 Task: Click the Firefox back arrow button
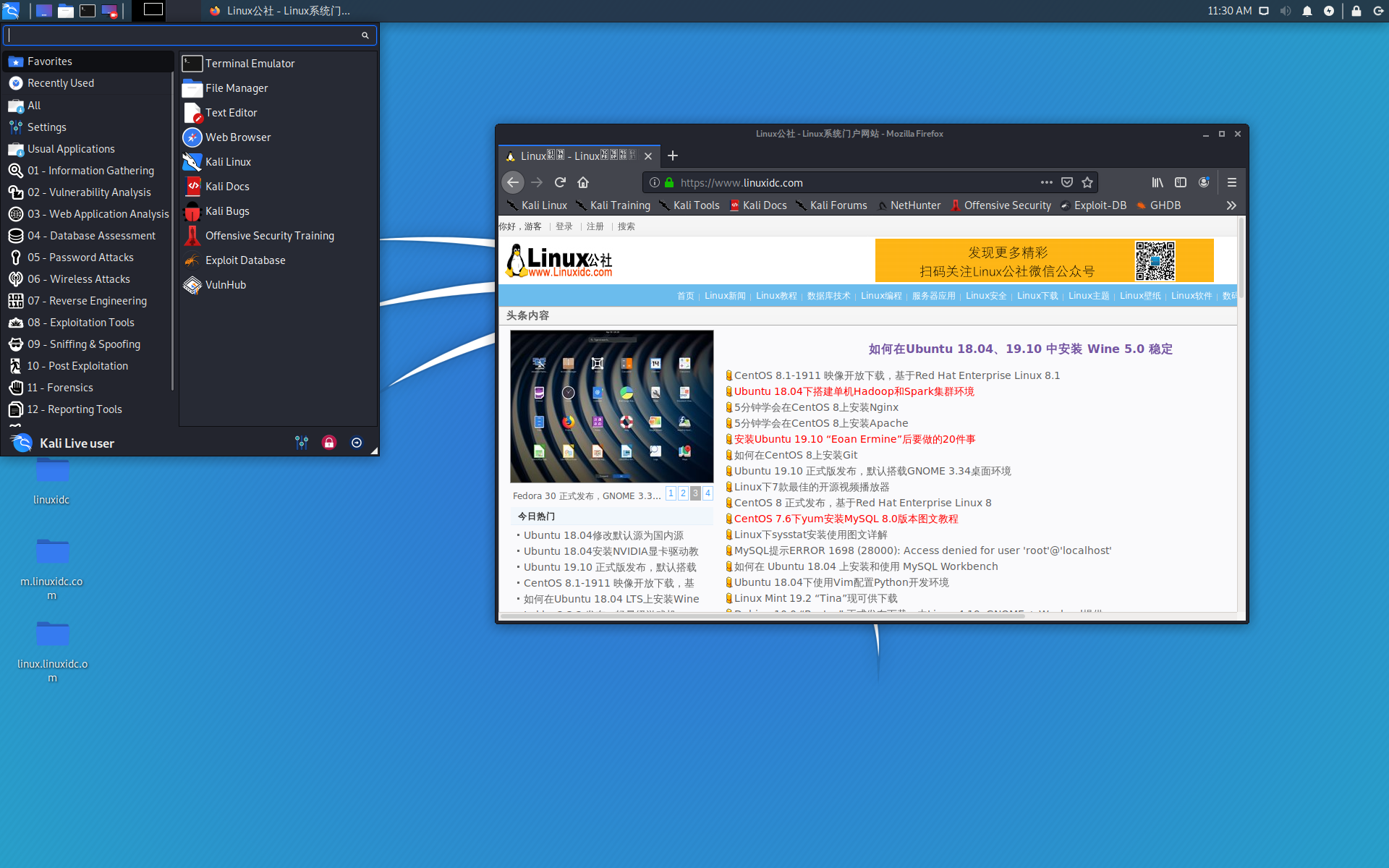pyautogui.click(x=513, y=182)
